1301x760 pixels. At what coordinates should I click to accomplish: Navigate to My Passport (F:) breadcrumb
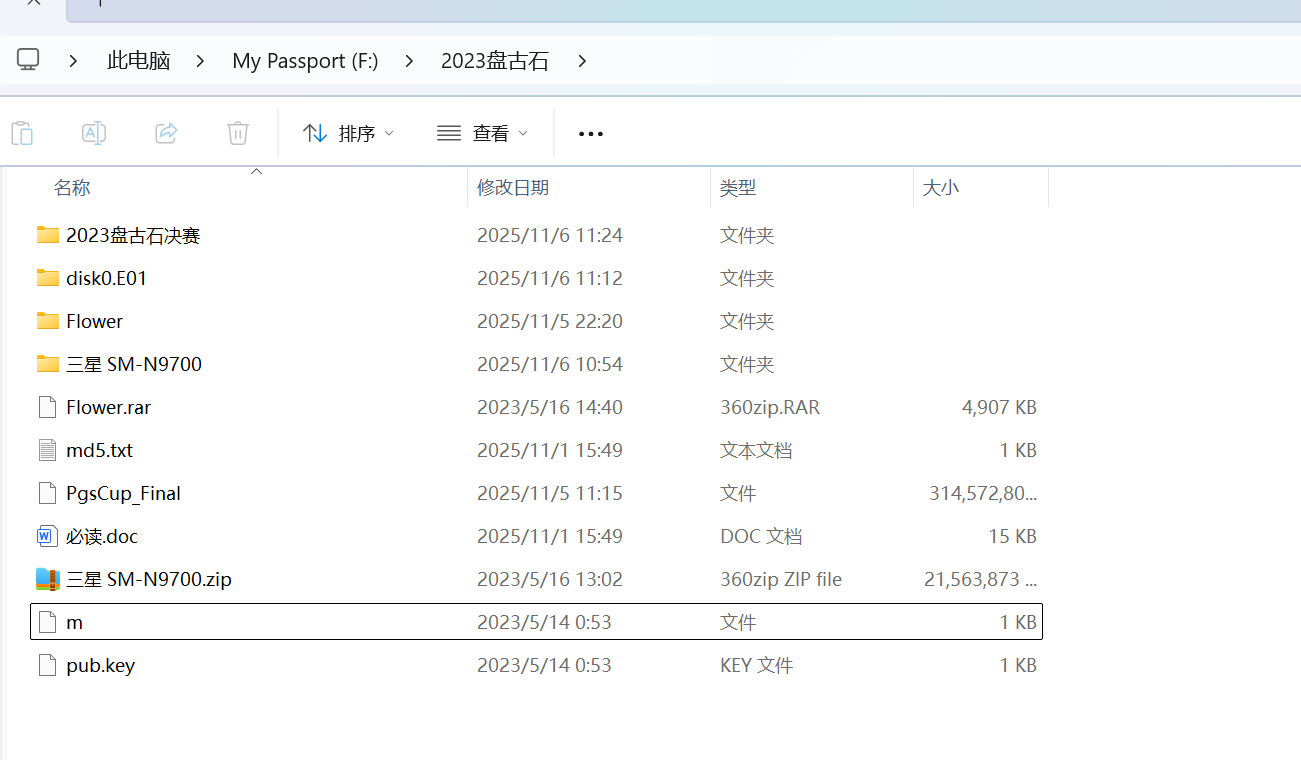305,61
